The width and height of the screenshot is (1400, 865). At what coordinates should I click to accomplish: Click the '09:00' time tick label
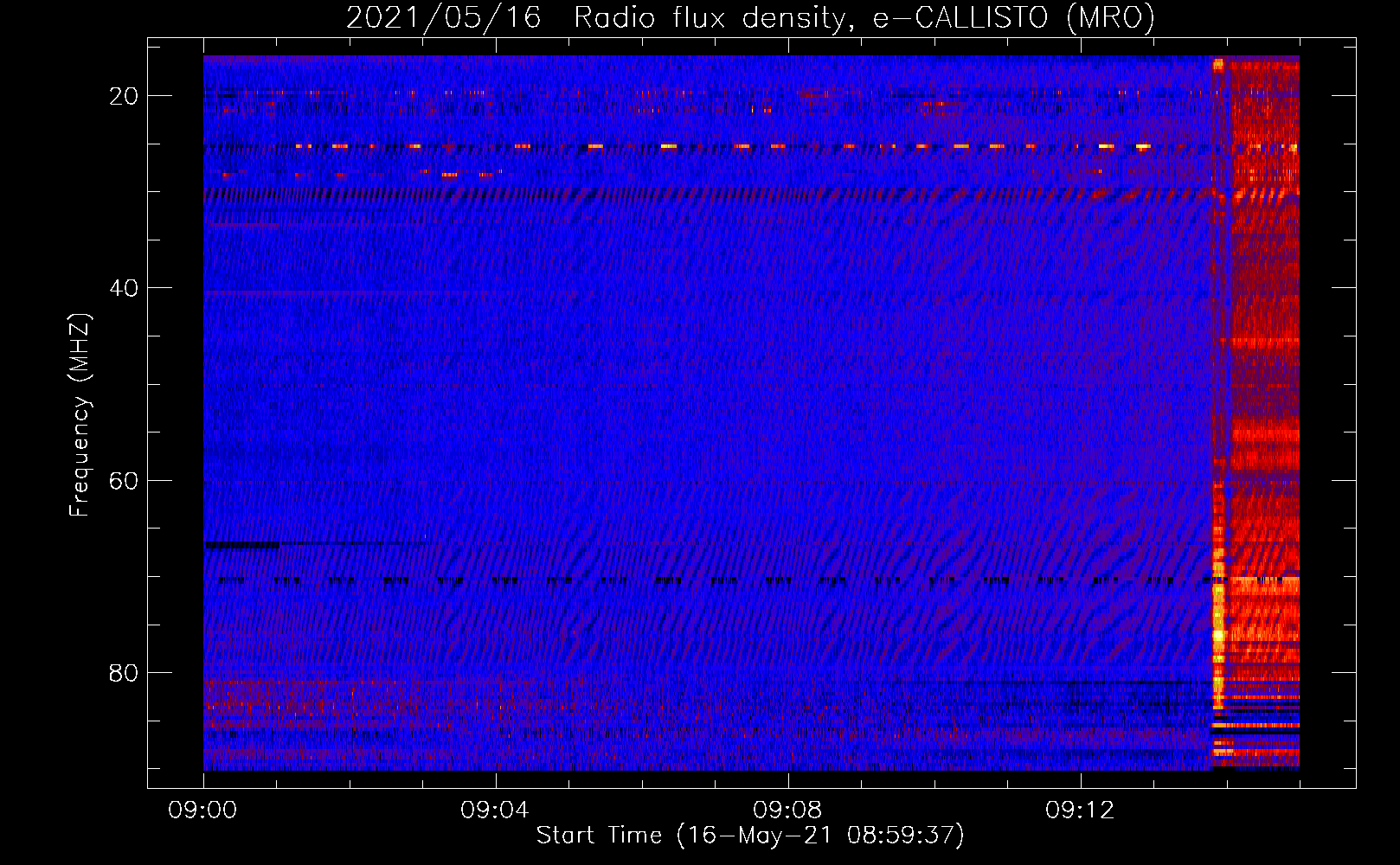pos(203,811)
